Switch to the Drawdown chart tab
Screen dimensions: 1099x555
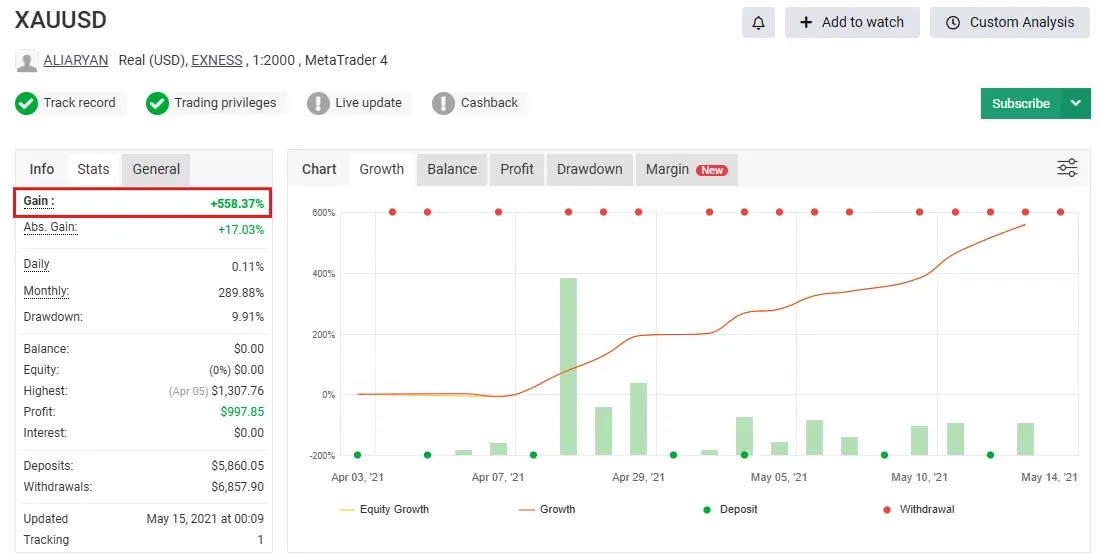(589, 169)
